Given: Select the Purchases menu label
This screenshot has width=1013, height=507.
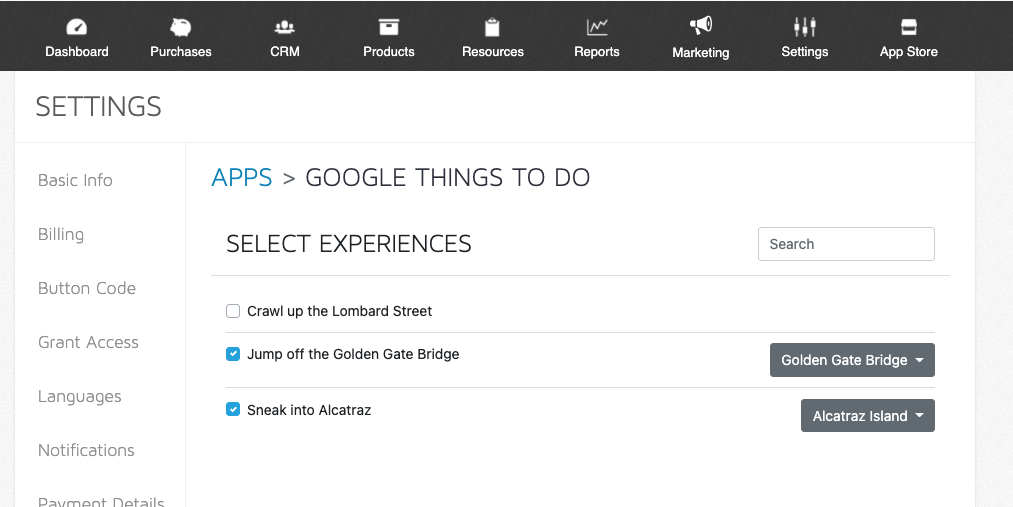Looking at the screenshot, I should 180,52.
